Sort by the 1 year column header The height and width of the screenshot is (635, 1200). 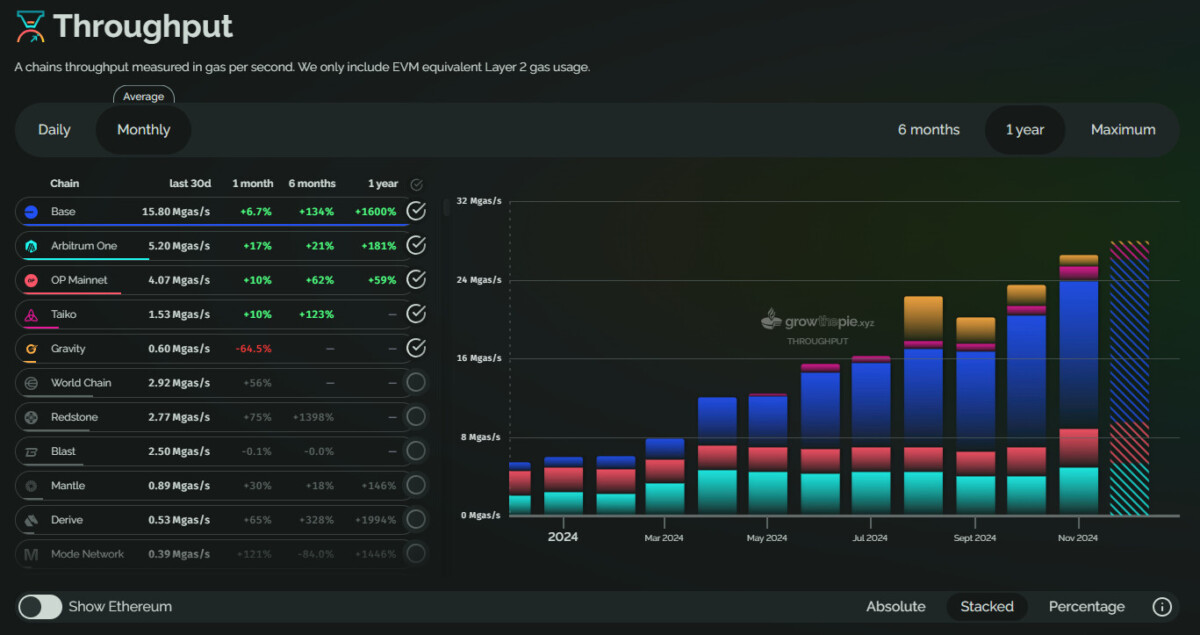383,184
